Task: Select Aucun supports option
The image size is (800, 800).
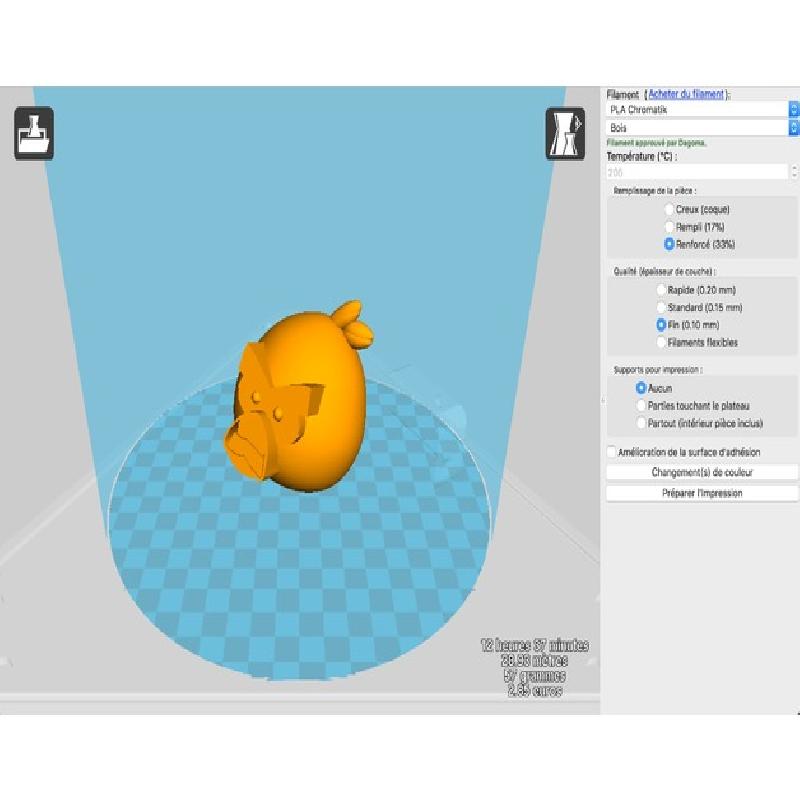Action: click(x=654, y=388)
